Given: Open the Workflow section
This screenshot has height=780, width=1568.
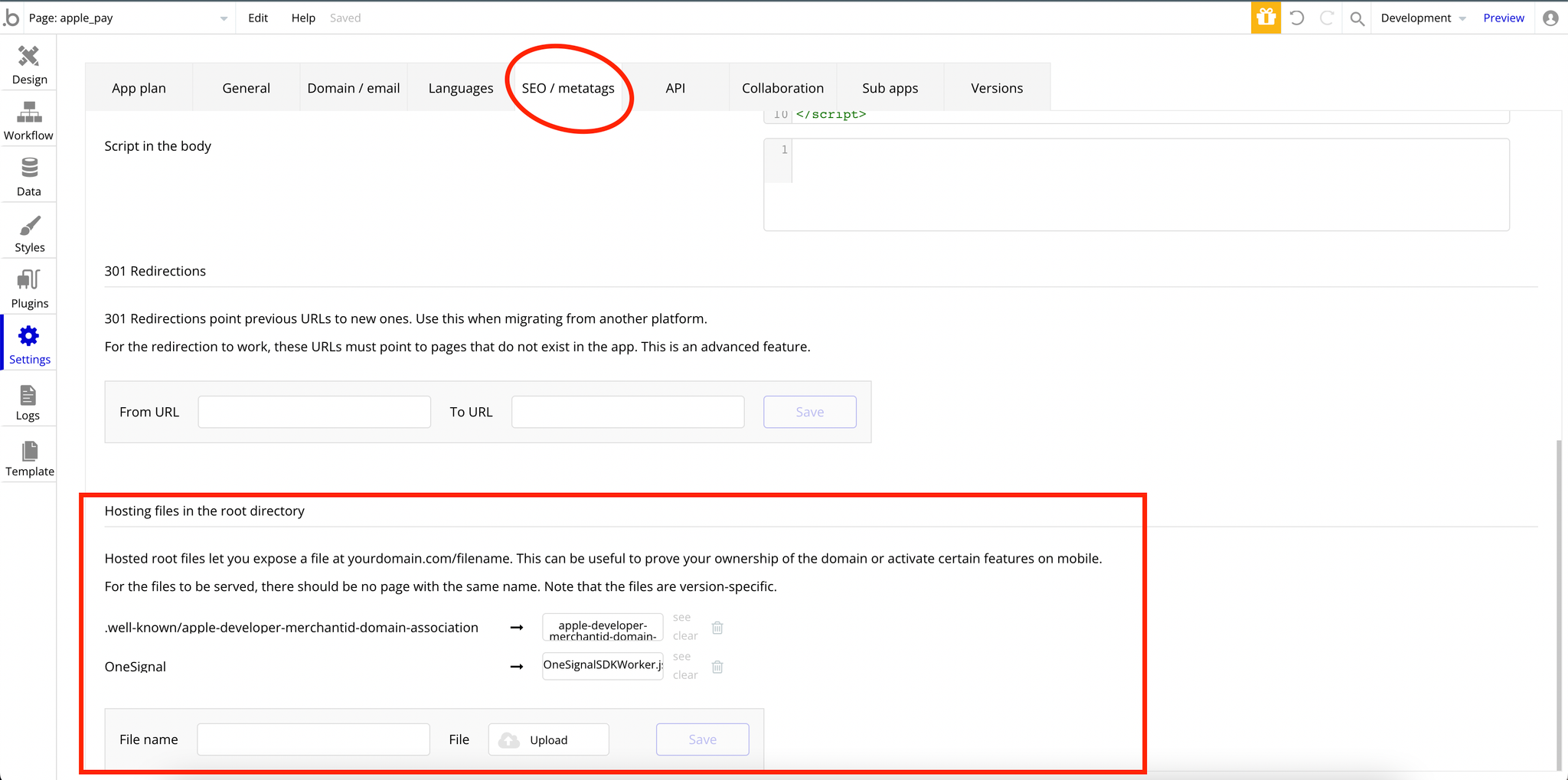Looking at the screenshot, I should point(29,121).
